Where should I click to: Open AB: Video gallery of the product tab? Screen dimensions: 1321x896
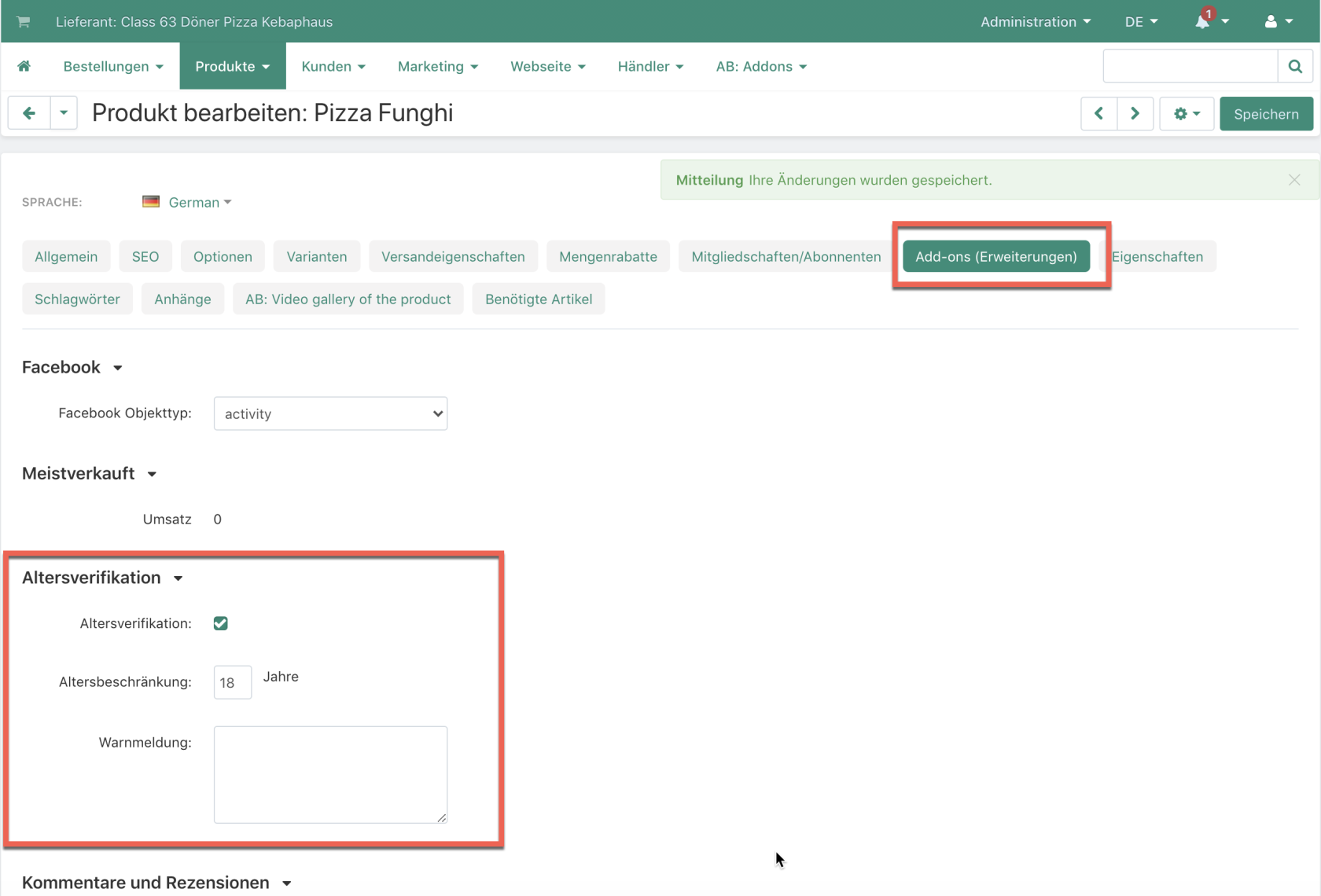[x=348, y=299]
